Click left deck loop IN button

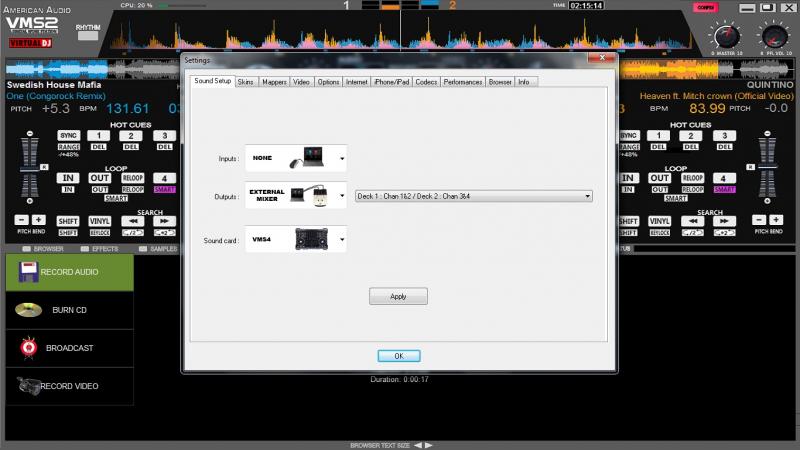pyautogui.click(x=68, y=178)
